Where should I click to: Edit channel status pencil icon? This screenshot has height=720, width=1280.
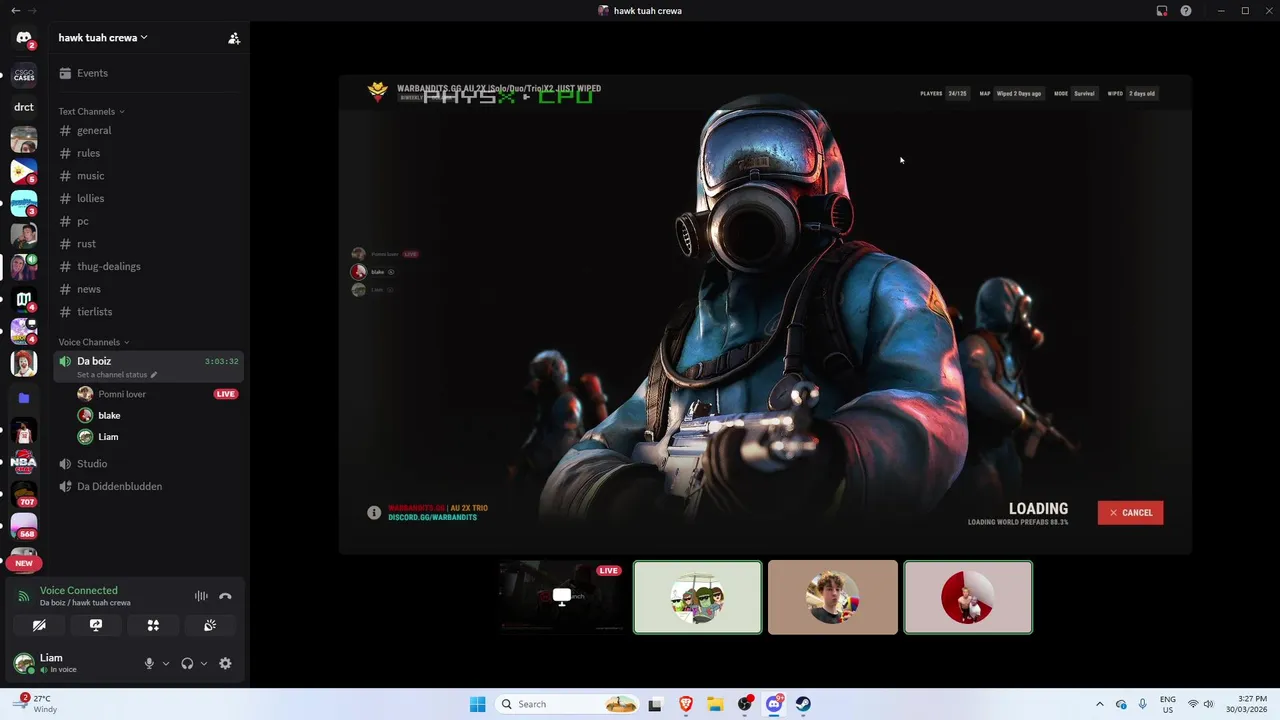(x=154, y=375)
